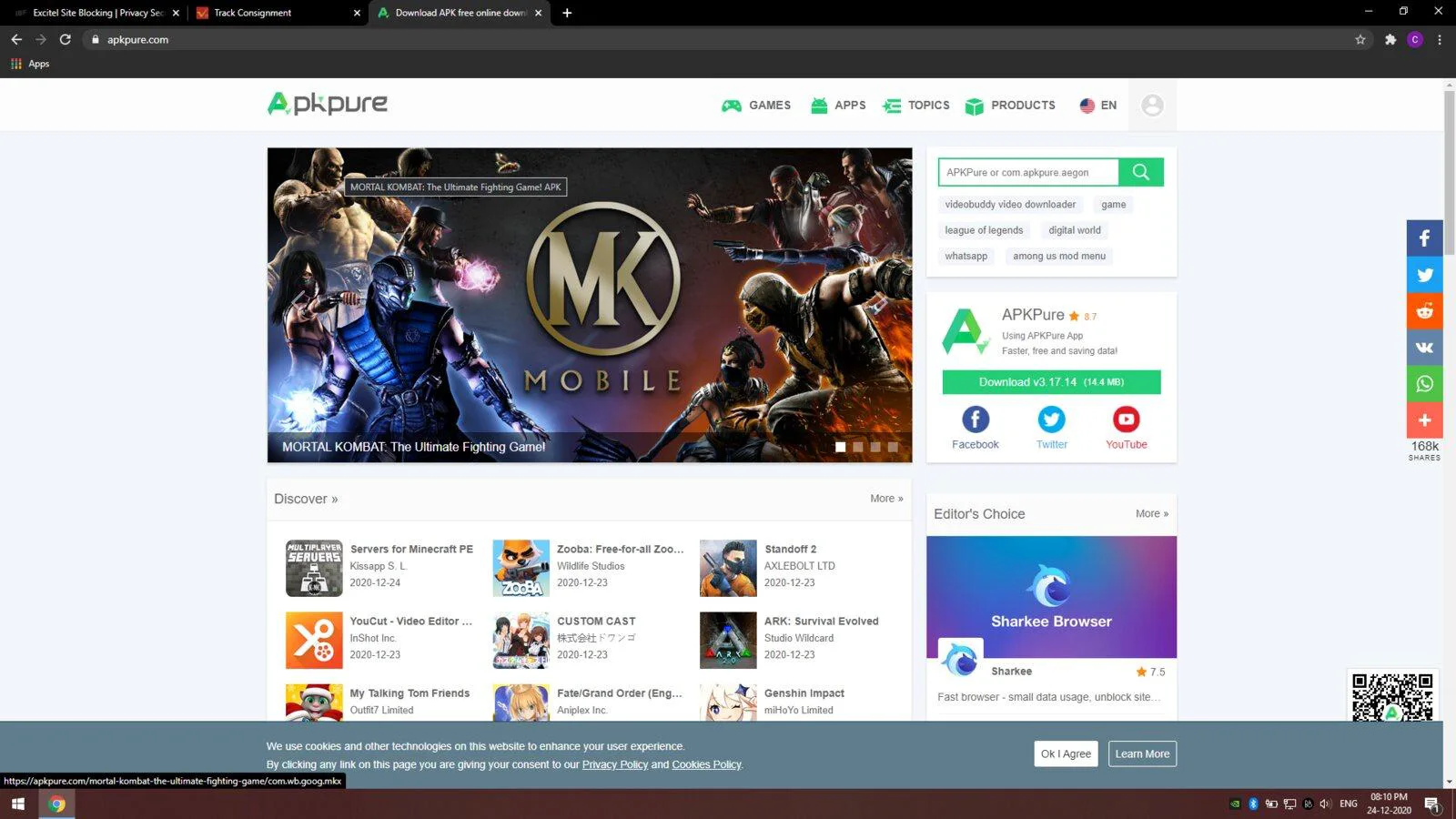Open the Windows notification center
This screenshot has width=1456, height=819.
(x=1431, y=804)
